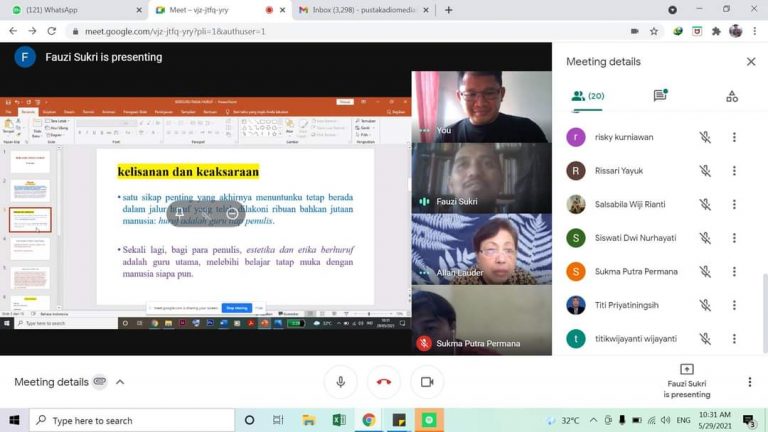Image resolution: width=768 pixels, height=432 pixels.
Task: Open Task View on the taskbar
Action: pyautogui.click(x=278, y=420)
